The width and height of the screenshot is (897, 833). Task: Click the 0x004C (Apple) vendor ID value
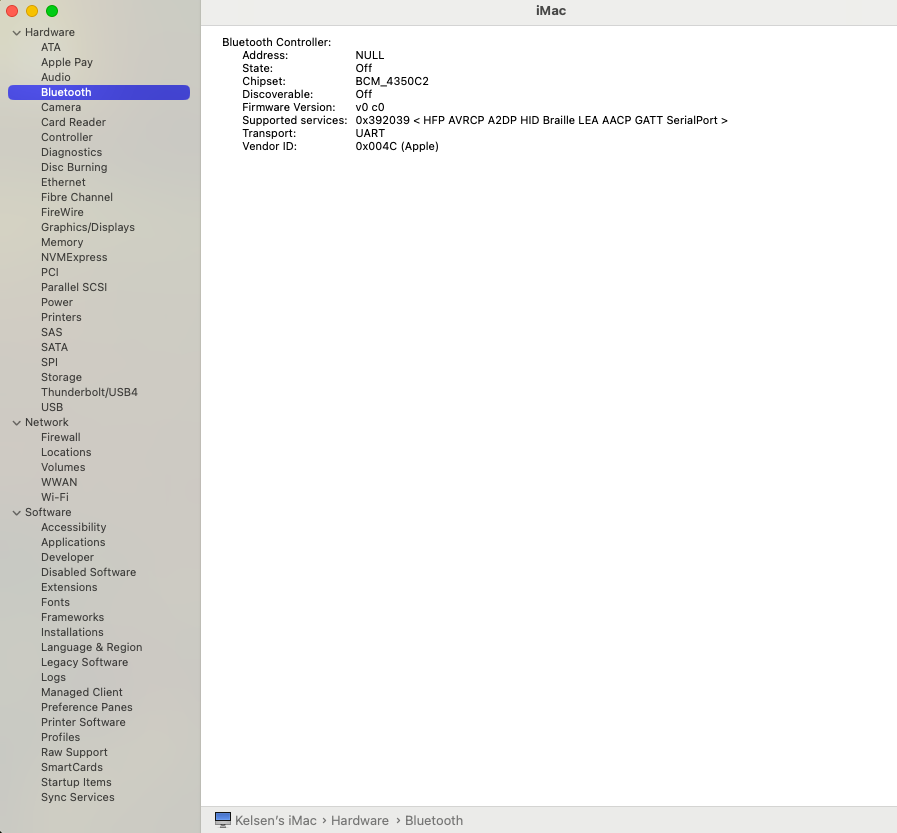pyautogui.click(x=397, y=146)
